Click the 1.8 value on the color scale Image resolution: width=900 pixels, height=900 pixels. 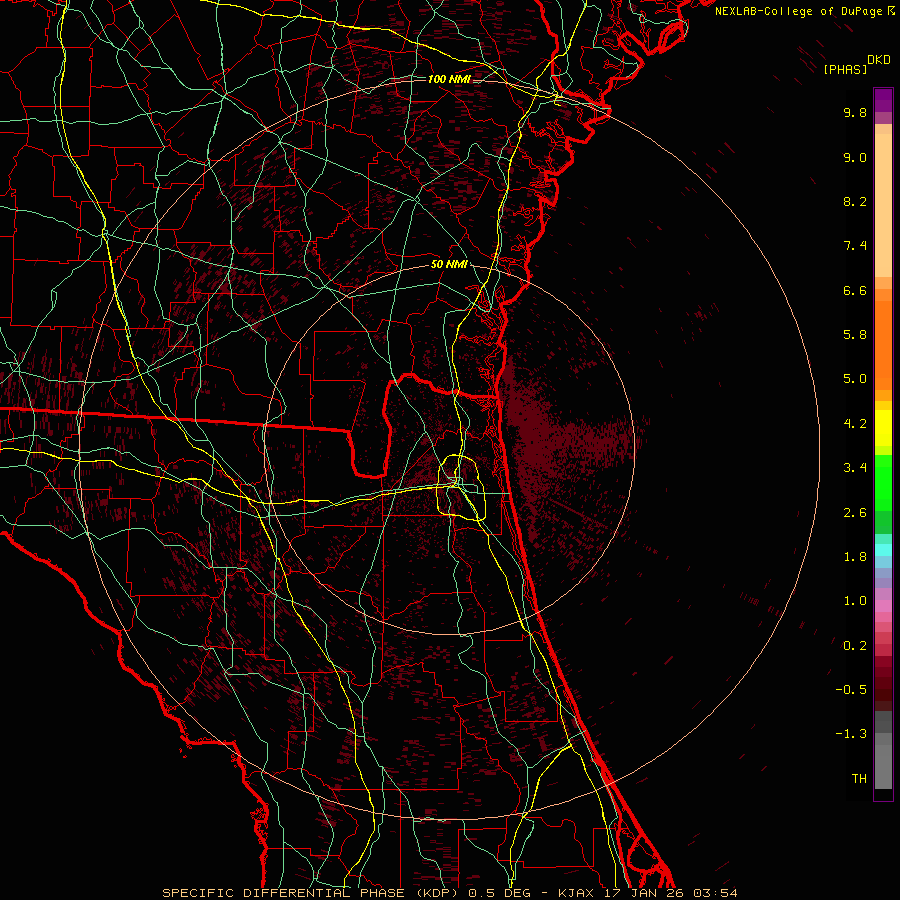[x=855, y=557]
